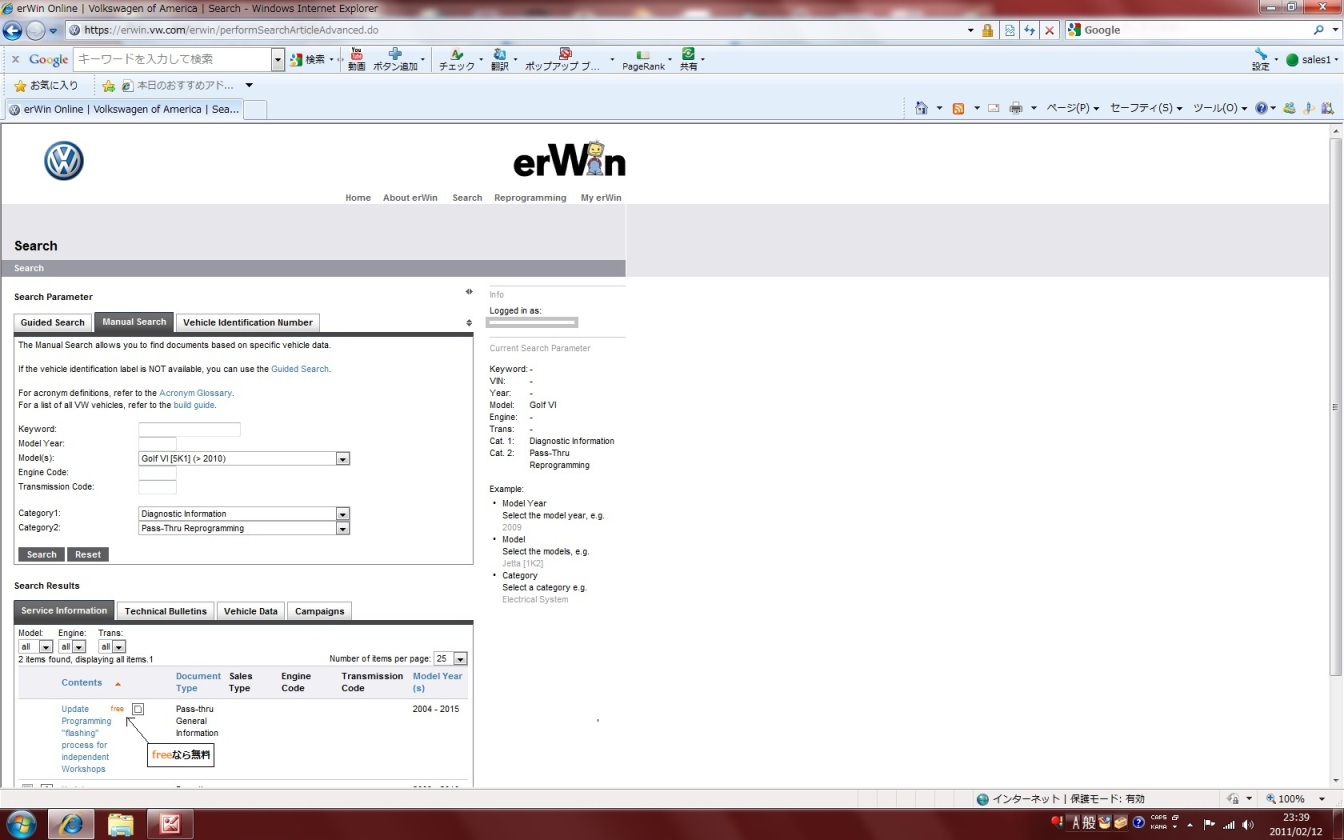Refresh the page with the refresh icon
The image size is (1344, 840).
(x=1030, y=30)
